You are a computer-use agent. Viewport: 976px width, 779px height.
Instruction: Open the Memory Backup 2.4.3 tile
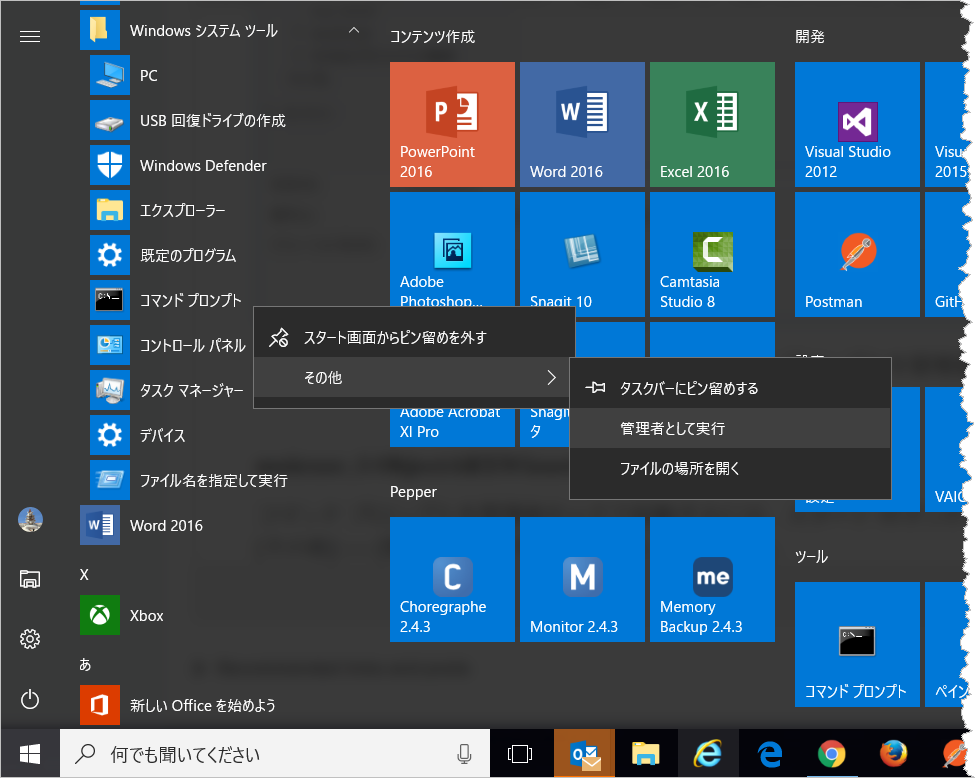[712, 579]
